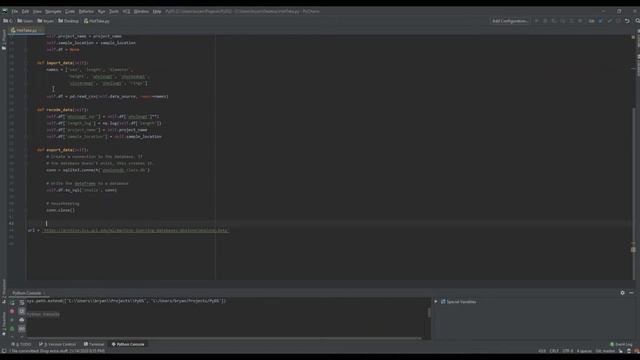Viewport: 640px width, 360px height.
Task: Open the TODO tool window tab
Action: (x=22, y=344)
